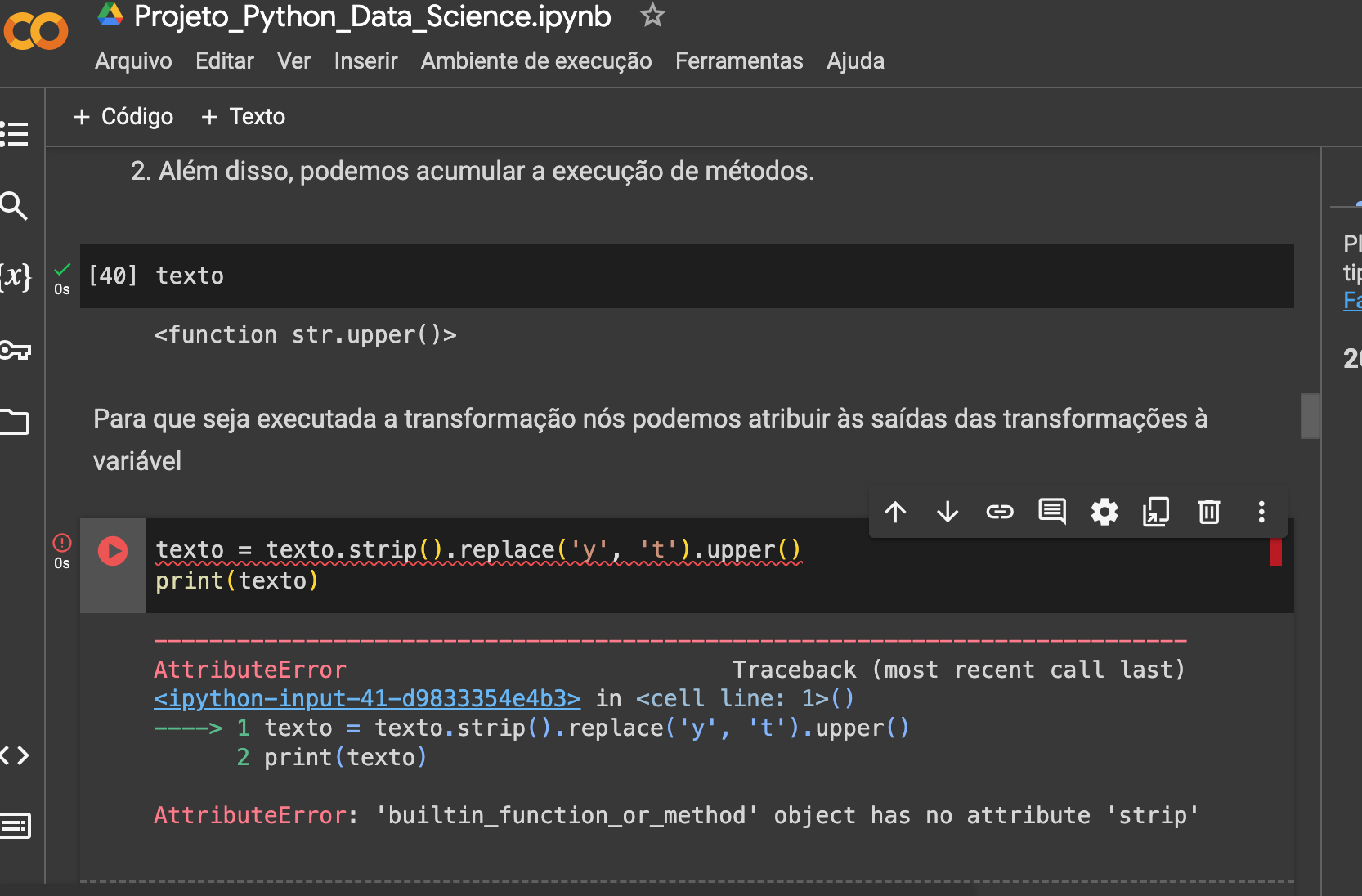Open the Ambiente de execução menu
This screenshot has width=1362, height=896.
point(536,61)
